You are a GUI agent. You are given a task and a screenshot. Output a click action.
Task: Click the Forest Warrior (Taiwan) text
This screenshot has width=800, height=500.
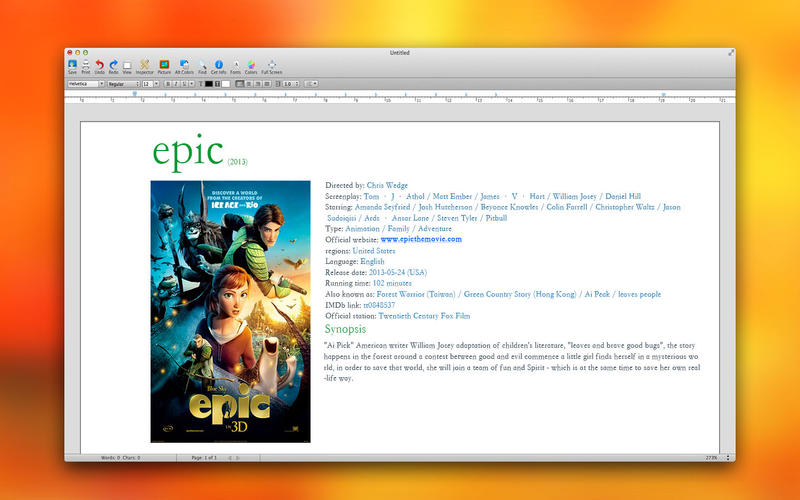[x=416, y=294]
